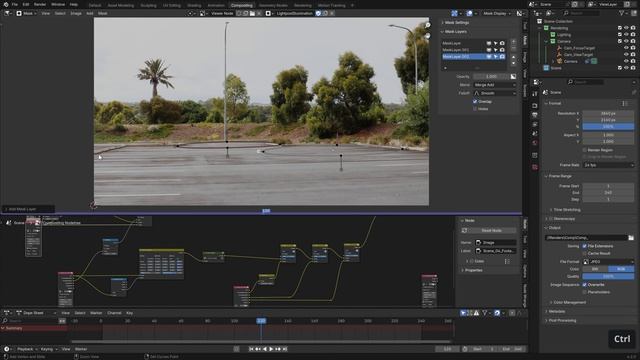Viewport: 640px width, 360px height.
Task: Open the Blend mode dropdown (Merge Add)
Action: pos(495,85)
